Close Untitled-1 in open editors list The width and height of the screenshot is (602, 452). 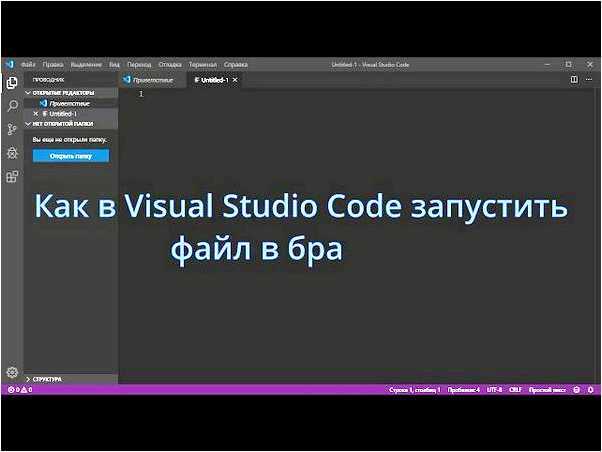pyautogui.click(x=36, y=114)
